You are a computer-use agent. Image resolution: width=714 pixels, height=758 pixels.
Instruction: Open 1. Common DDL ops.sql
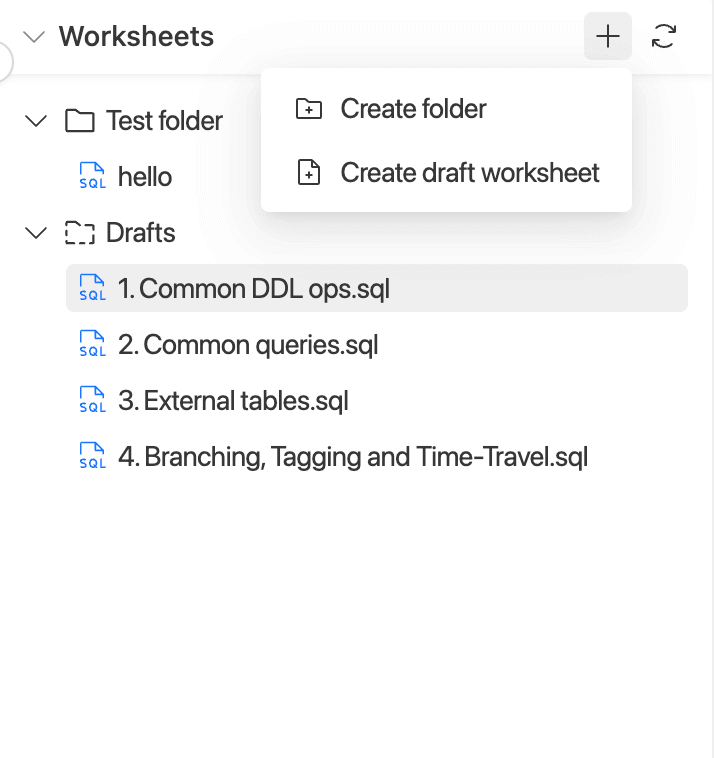click(x=377, y=288)
